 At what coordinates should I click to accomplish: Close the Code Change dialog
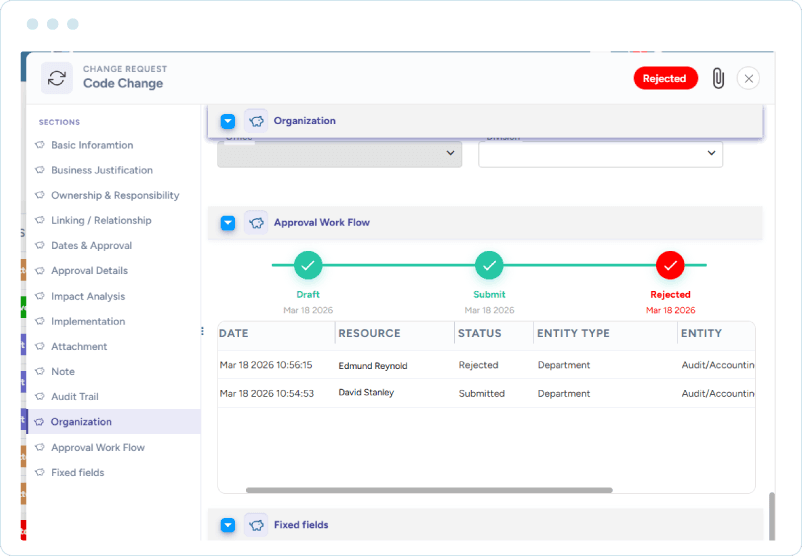tap(748, 78)
